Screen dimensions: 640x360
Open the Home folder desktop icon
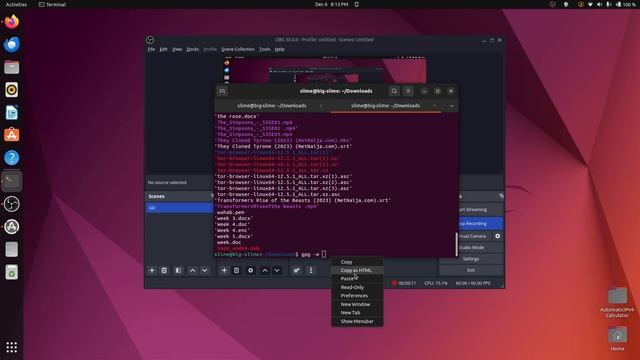click(618, 339)
